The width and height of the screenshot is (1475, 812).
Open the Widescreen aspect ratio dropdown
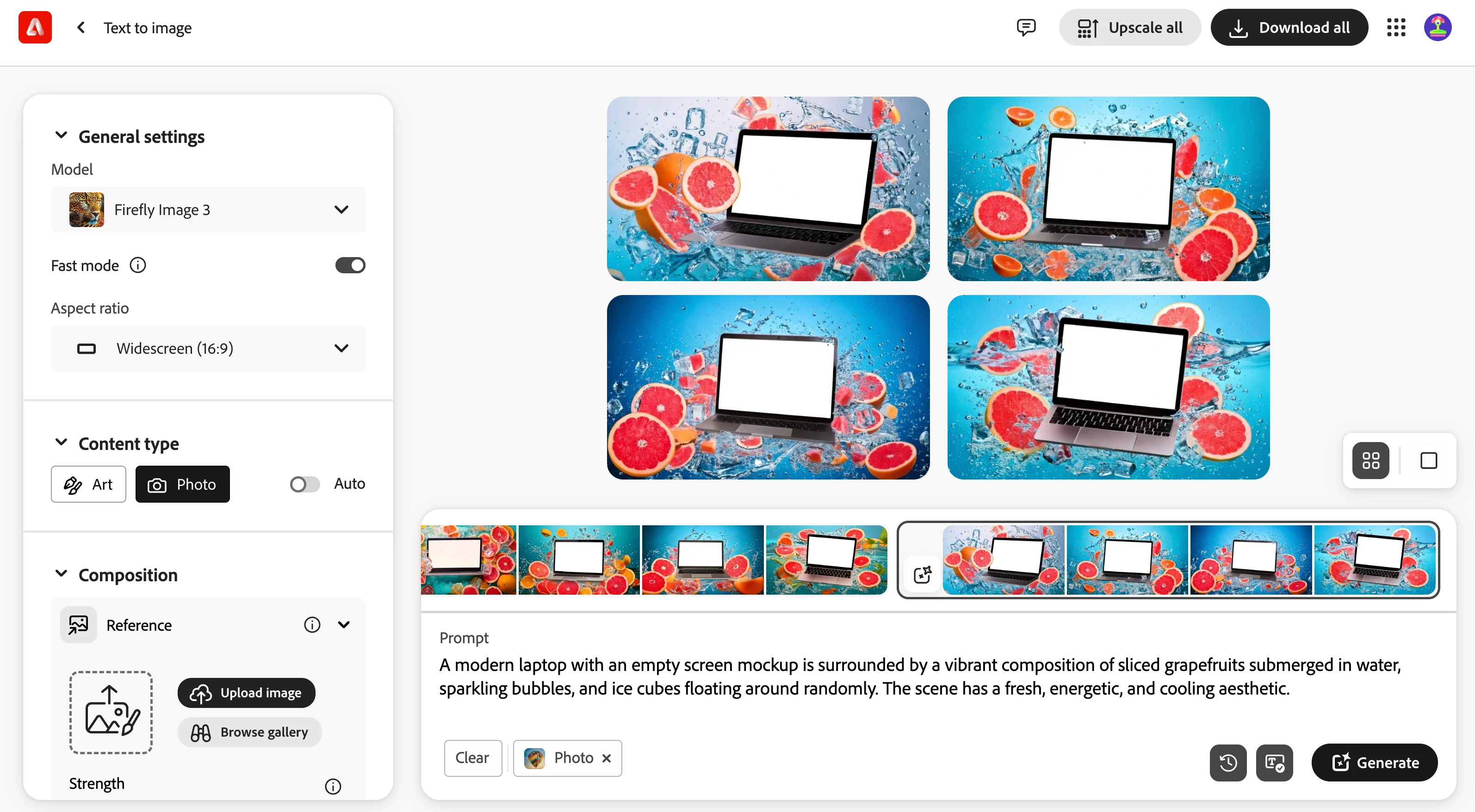208,349
